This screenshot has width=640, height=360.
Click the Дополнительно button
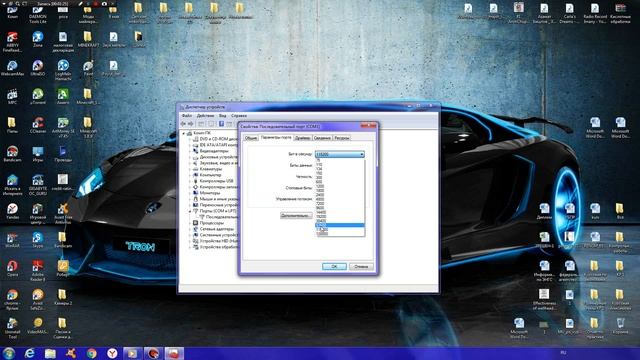click(x=296, y=216)
